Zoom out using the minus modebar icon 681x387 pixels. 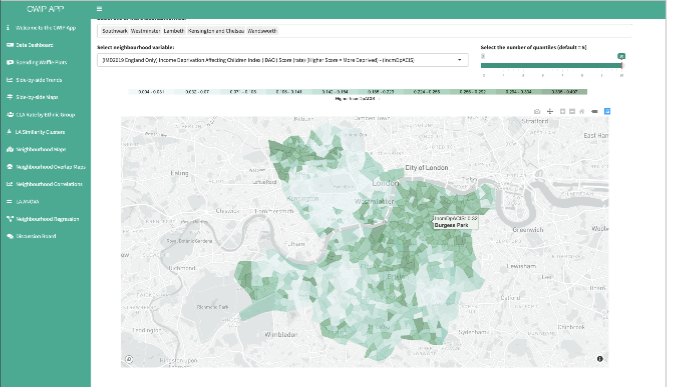coord(572,112)
